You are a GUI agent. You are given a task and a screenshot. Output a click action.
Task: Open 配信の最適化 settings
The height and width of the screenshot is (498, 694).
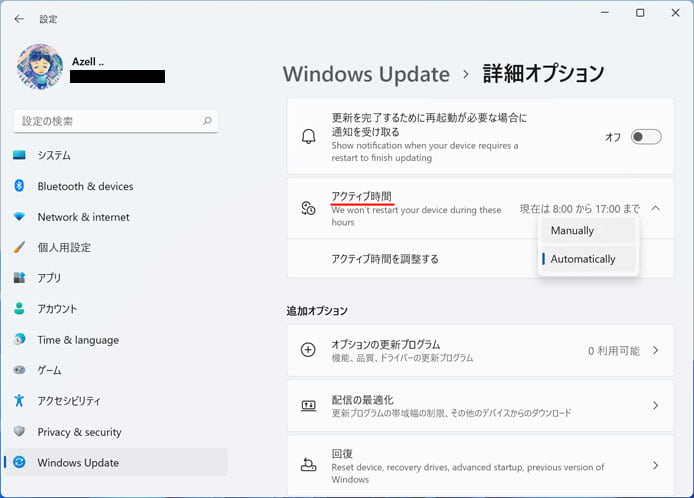pos(480,405)
